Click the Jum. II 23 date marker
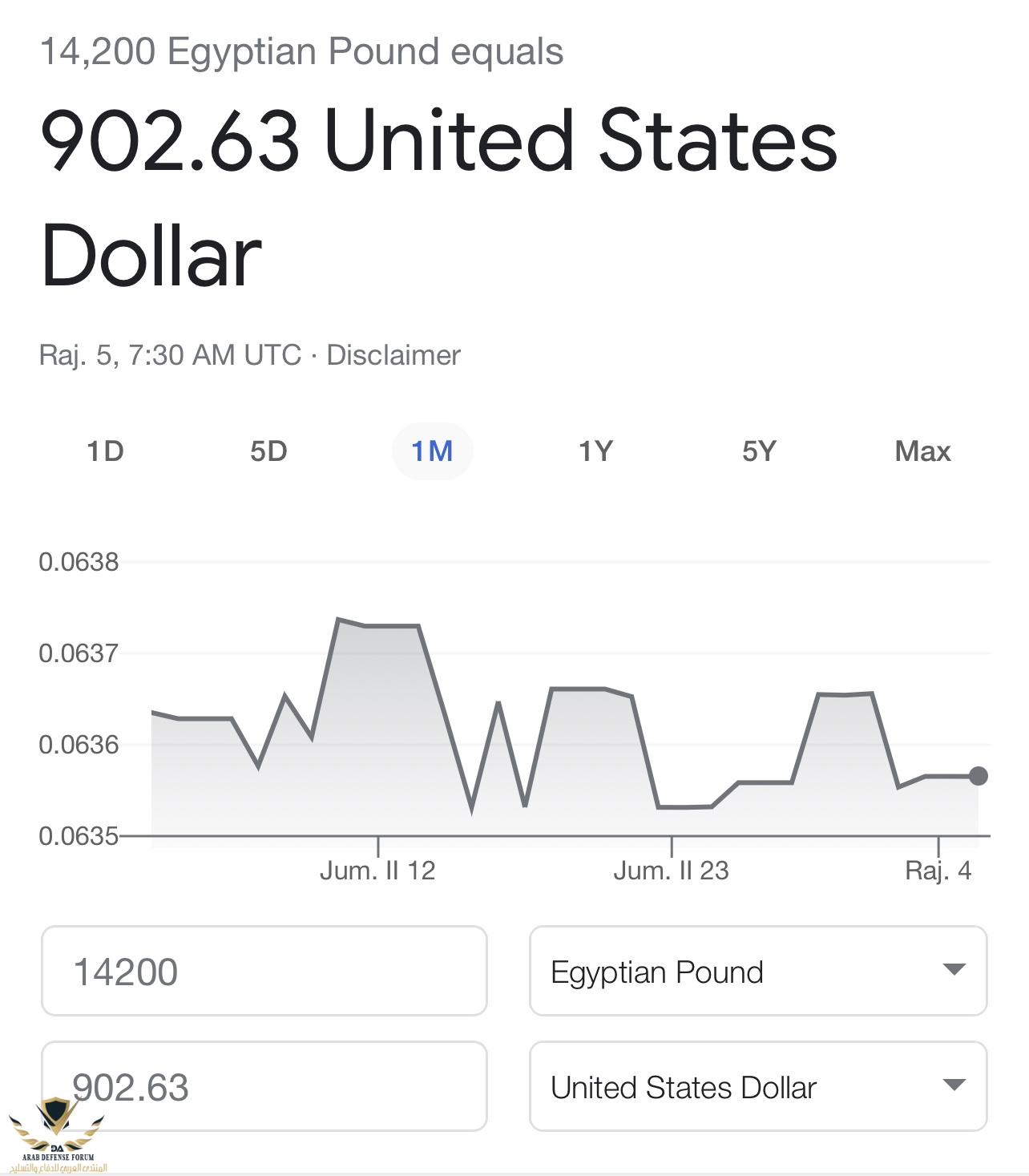 pyautogui.click(x=671, y=871)
